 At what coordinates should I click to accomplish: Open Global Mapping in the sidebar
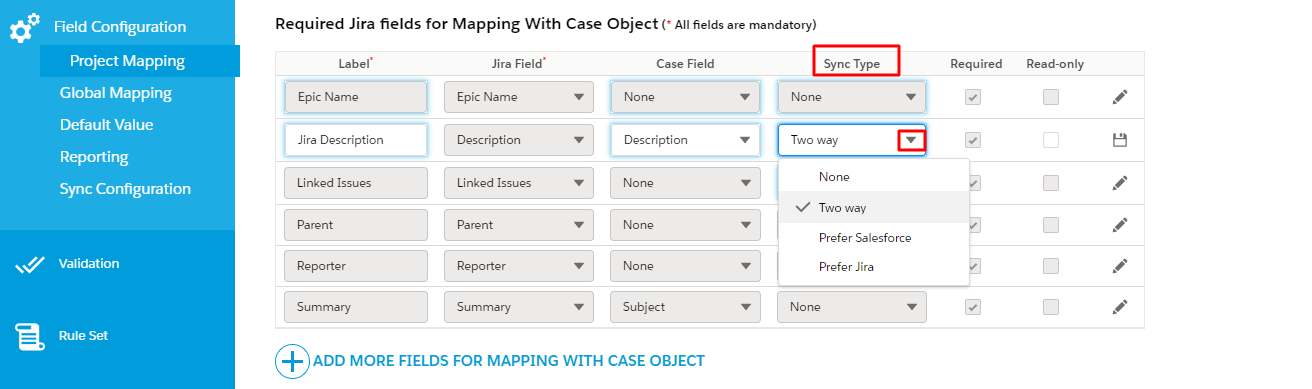click(116, 93)
